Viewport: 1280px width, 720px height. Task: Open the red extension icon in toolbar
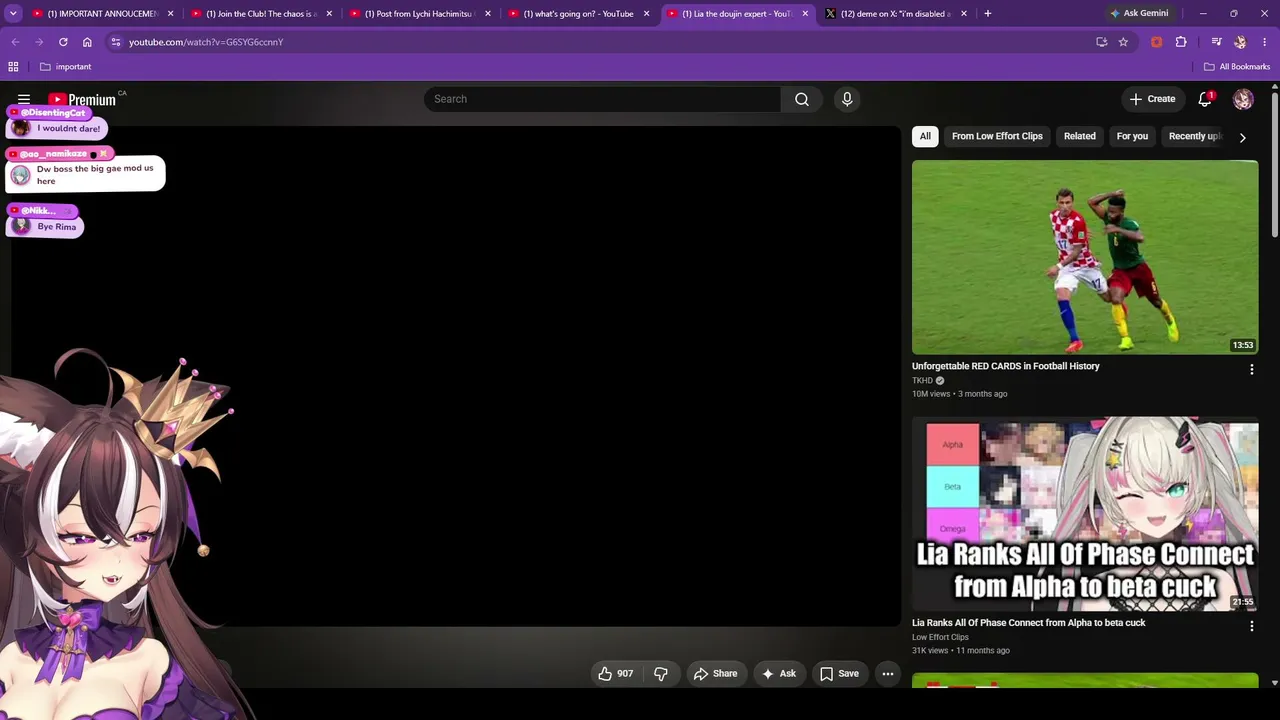click(1157, 42)
